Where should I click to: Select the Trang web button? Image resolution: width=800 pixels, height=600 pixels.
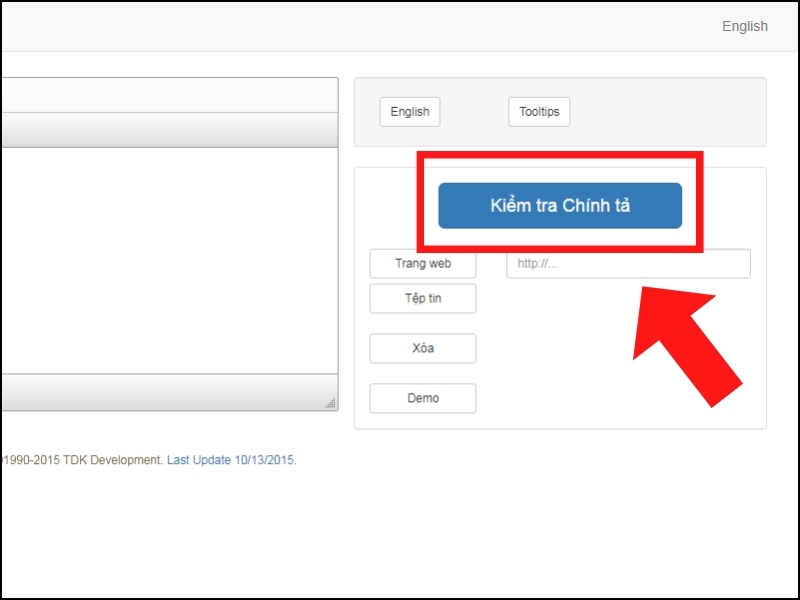tap(422, 264)
